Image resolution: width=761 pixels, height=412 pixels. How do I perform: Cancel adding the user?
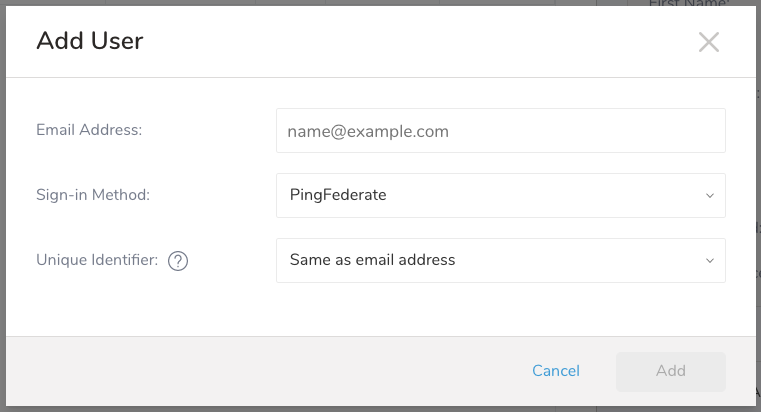point(556,371)
